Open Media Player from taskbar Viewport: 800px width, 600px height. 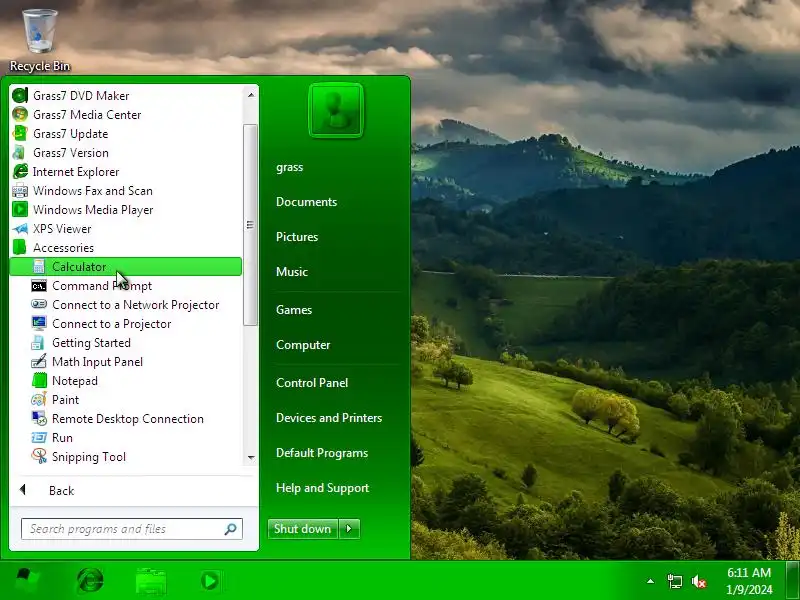pos(210,581)
